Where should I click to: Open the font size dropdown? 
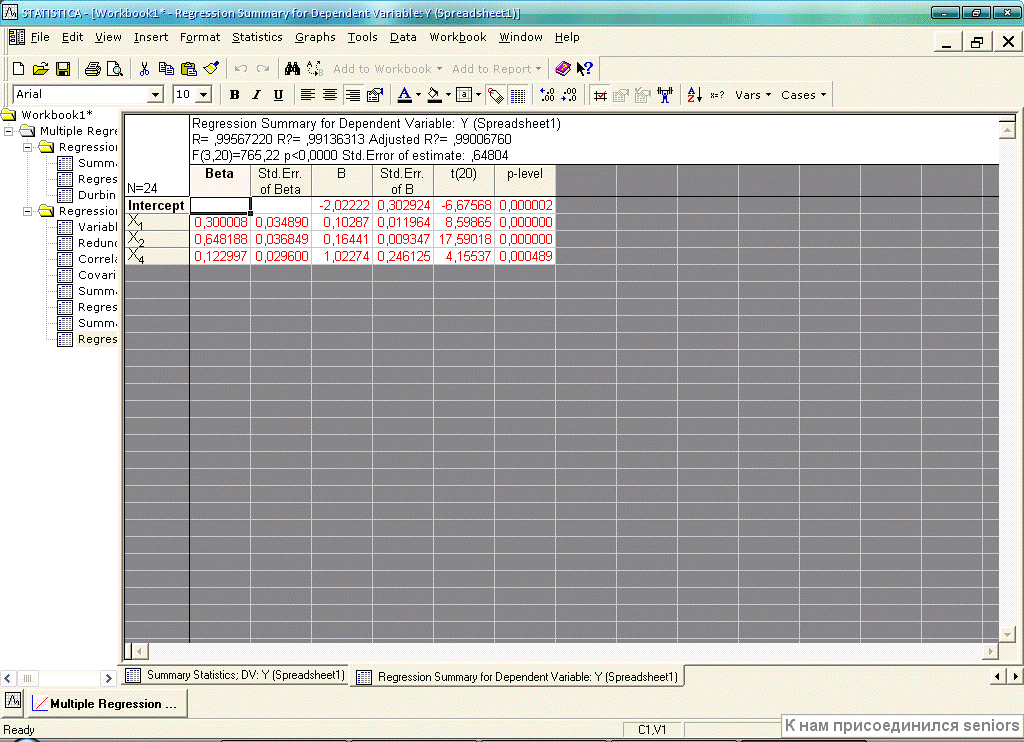pyautogui.click(x=204, y=95)
